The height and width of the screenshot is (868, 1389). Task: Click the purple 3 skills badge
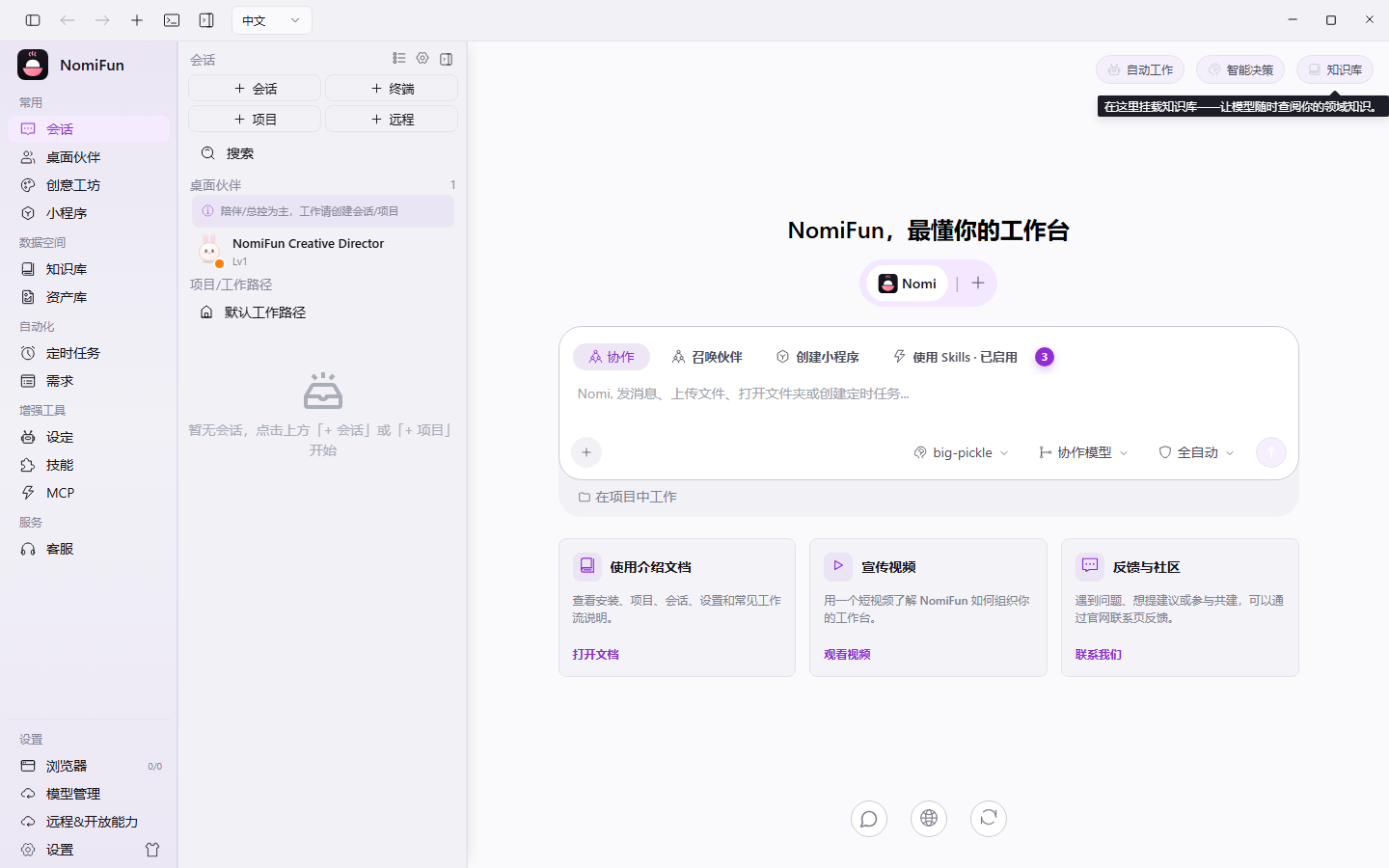coord(1044,357)
